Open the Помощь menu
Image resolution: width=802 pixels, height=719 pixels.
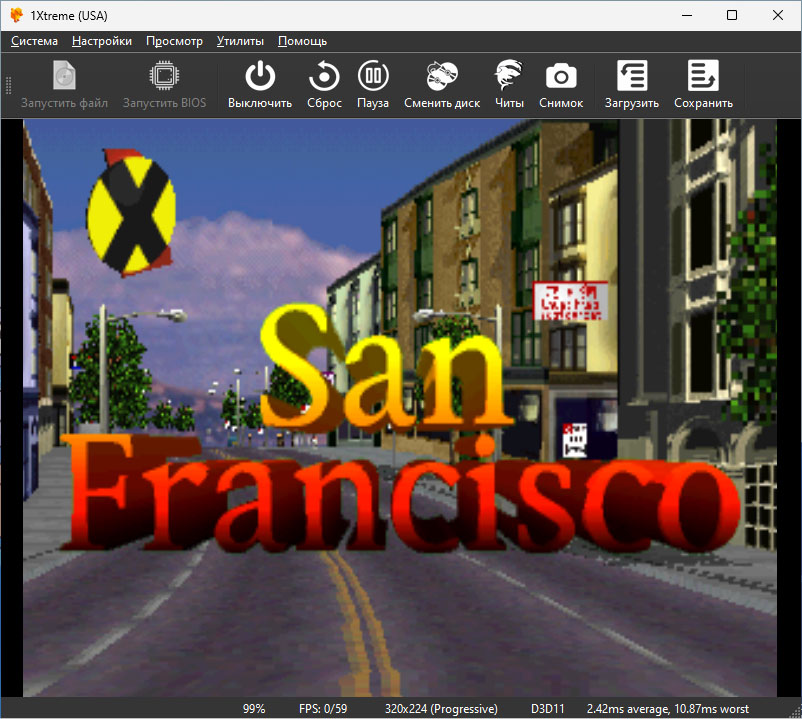pos(302,41)
